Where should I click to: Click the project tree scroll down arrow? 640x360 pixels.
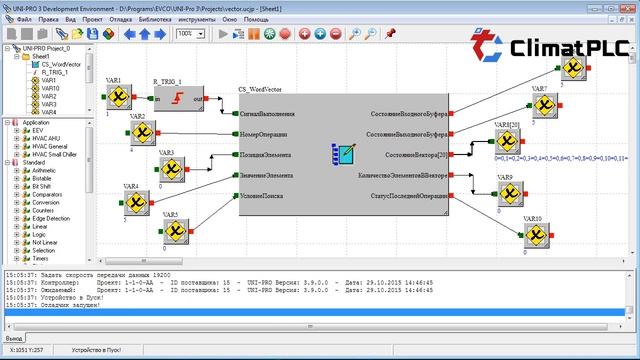[89, 110]
